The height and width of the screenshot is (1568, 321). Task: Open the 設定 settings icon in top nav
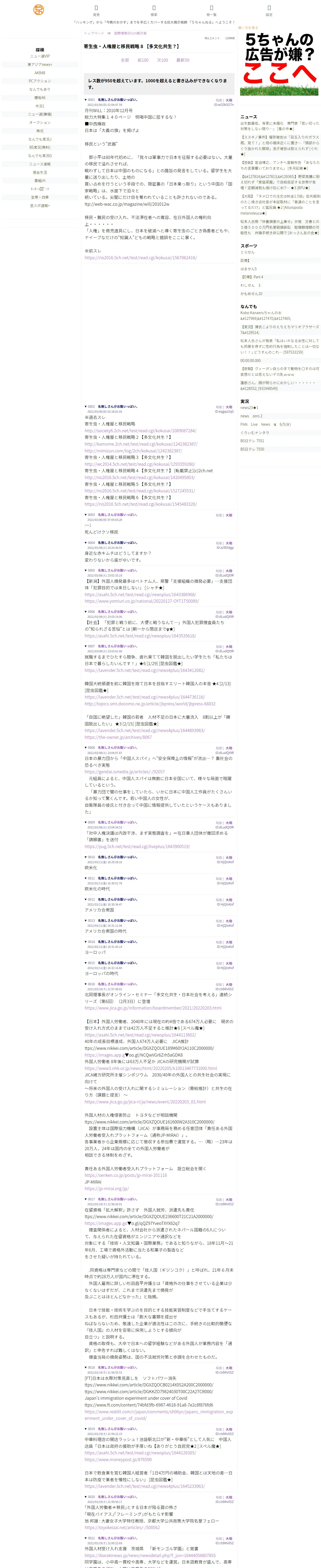(269, 10)
